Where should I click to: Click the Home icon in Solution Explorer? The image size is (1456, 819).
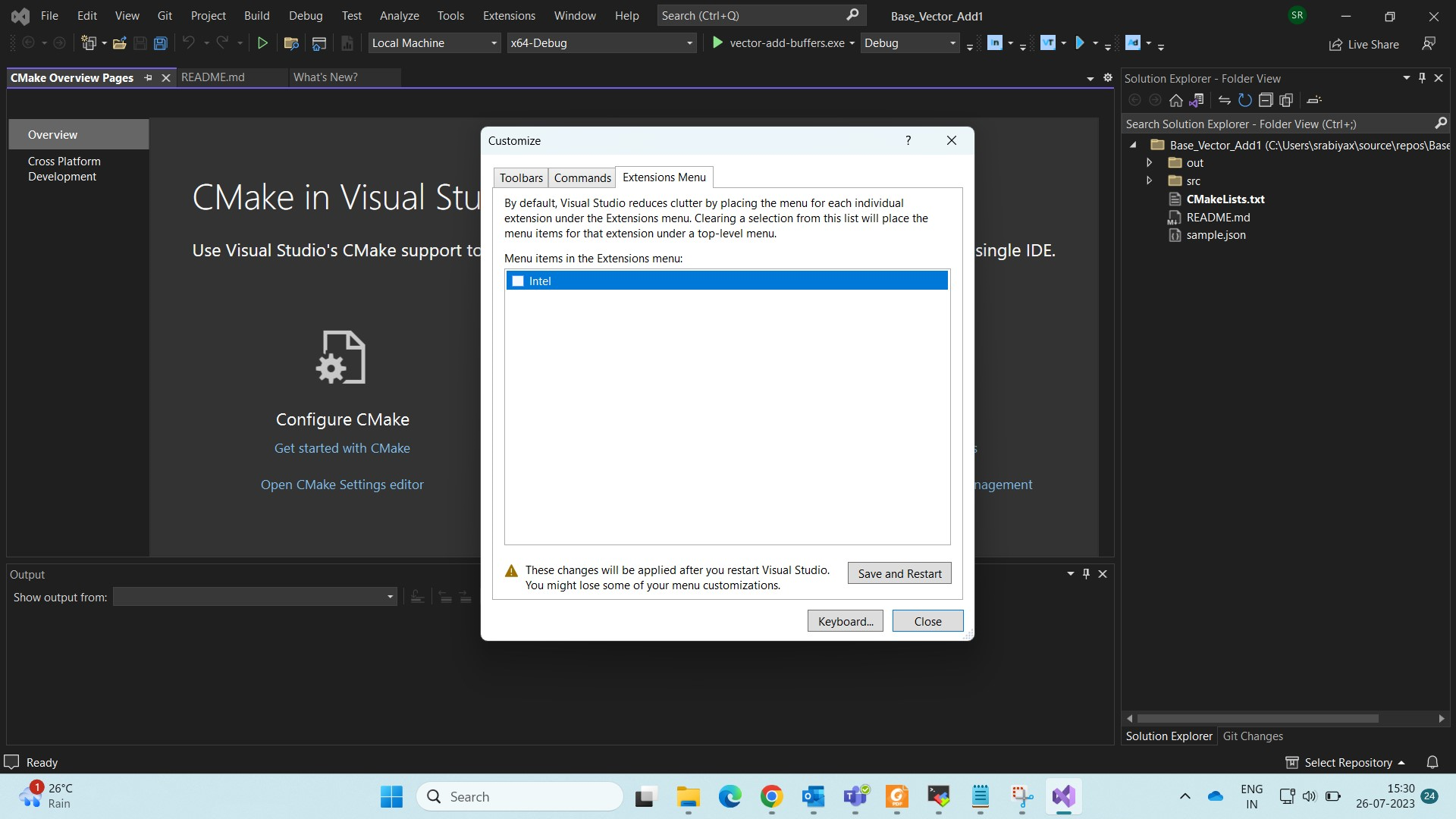coord(1175,100)
